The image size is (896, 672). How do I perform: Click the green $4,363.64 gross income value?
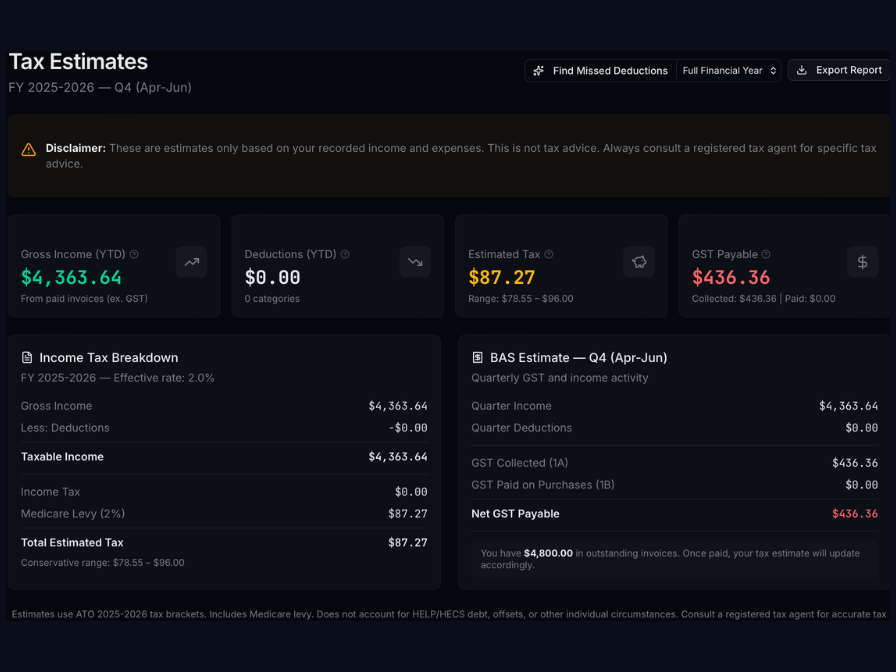(x=71, y=278)
